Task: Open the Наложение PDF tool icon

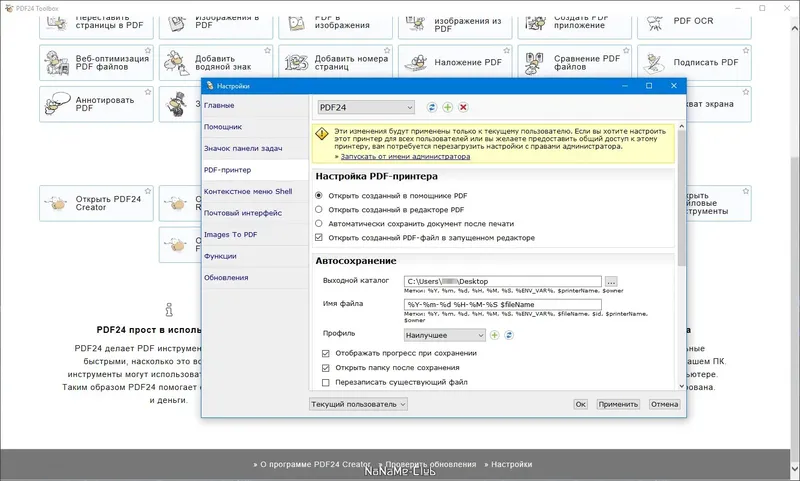Action: click(416, 63)
